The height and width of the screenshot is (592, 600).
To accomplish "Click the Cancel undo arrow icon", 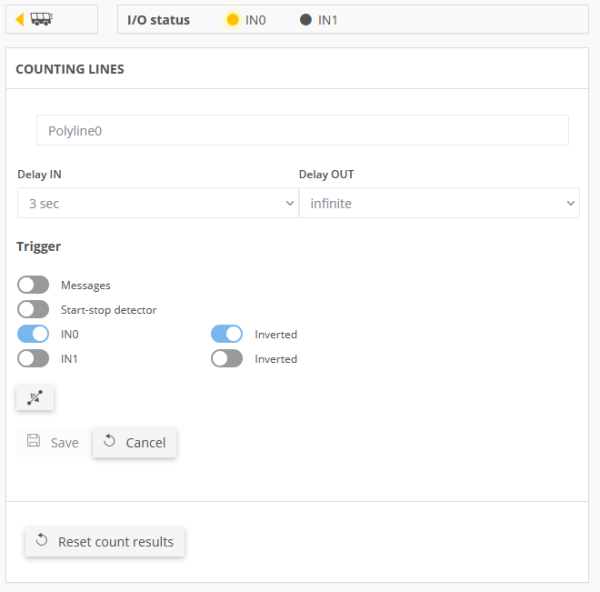I will pos(109,441).
